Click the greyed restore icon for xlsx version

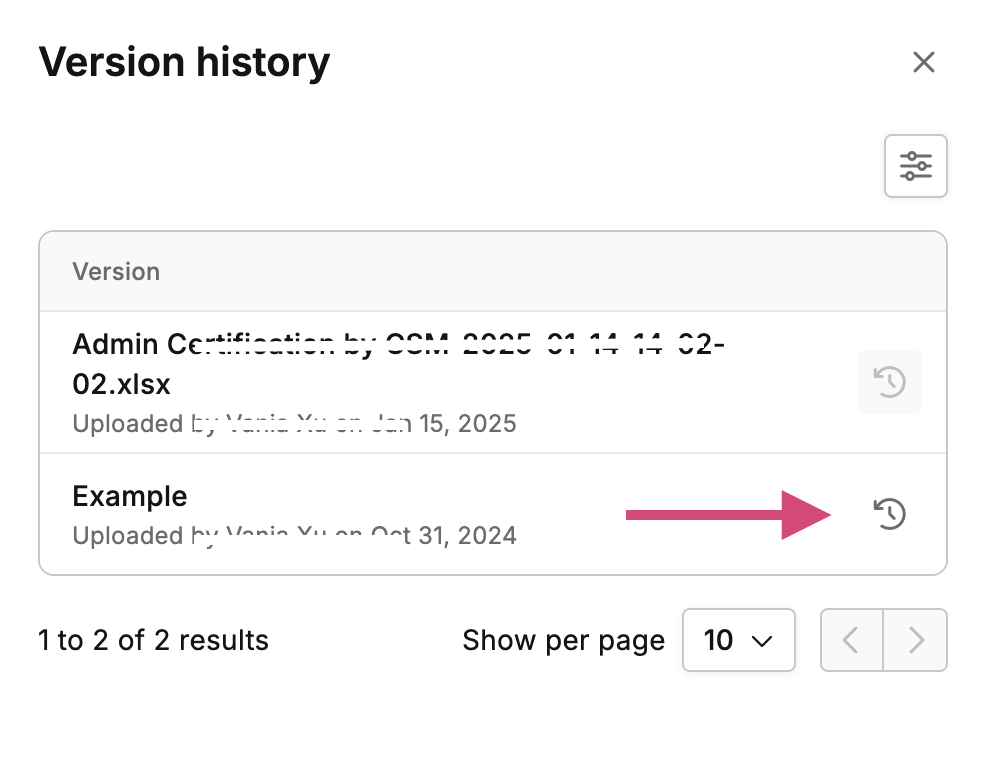890,382
